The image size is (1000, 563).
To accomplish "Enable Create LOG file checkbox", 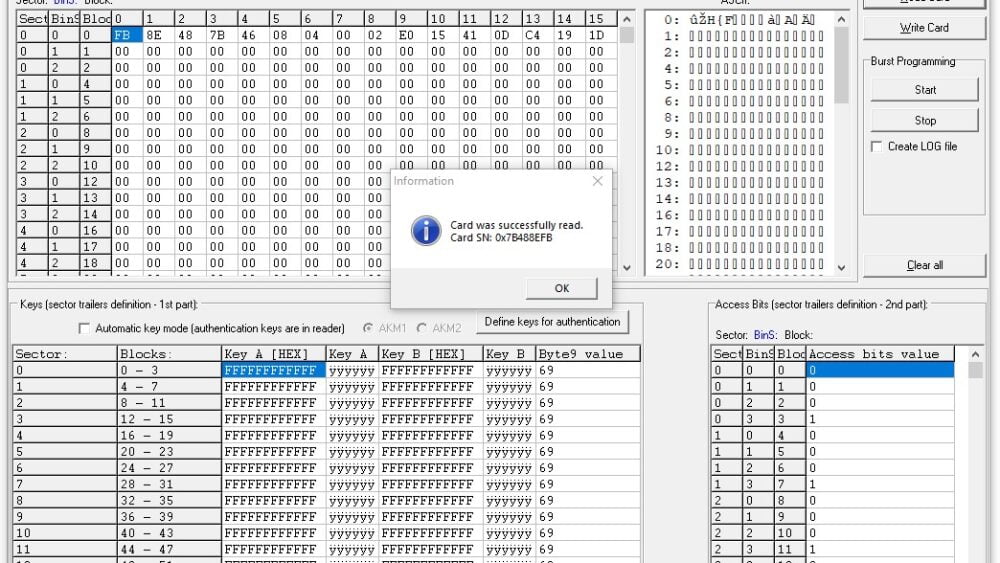I will [877, 147].
